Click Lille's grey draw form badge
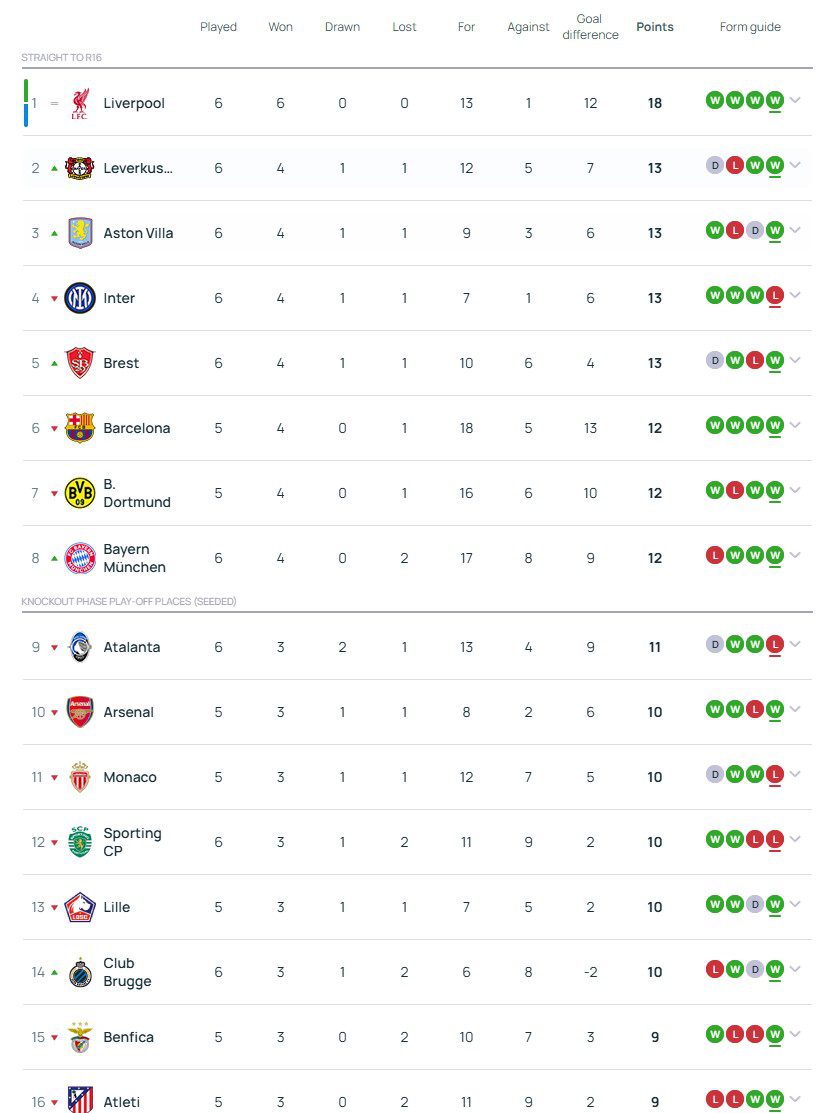Image resolution: width=832 pixels, height=1113 pixels. pos(754,904)
